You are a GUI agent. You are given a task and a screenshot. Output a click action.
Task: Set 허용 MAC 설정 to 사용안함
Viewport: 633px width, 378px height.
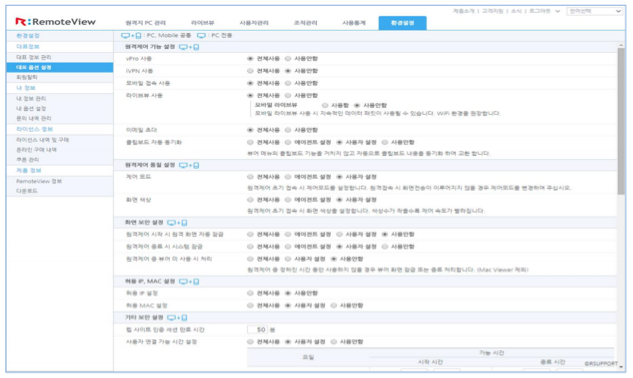[333, 306]
